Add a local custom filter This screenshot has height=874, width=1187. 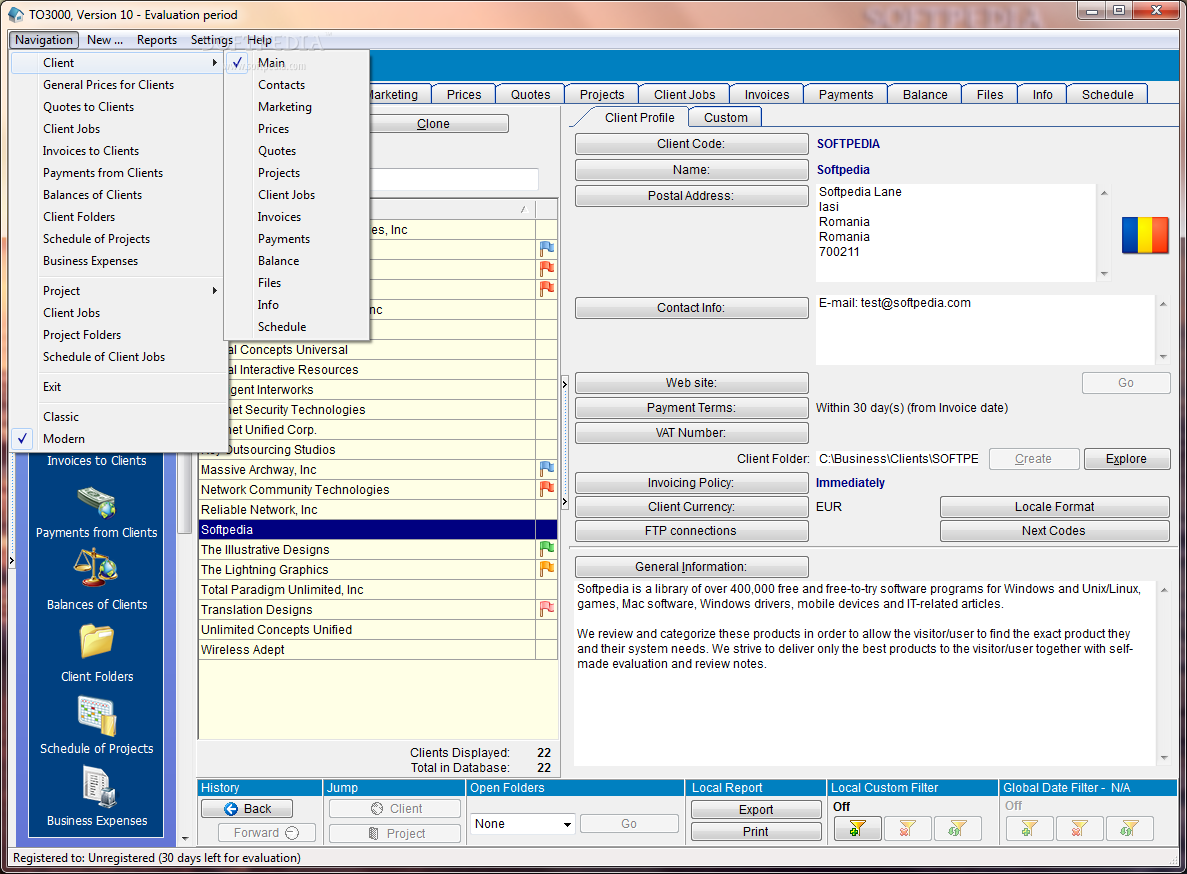(x=857, y=829)
